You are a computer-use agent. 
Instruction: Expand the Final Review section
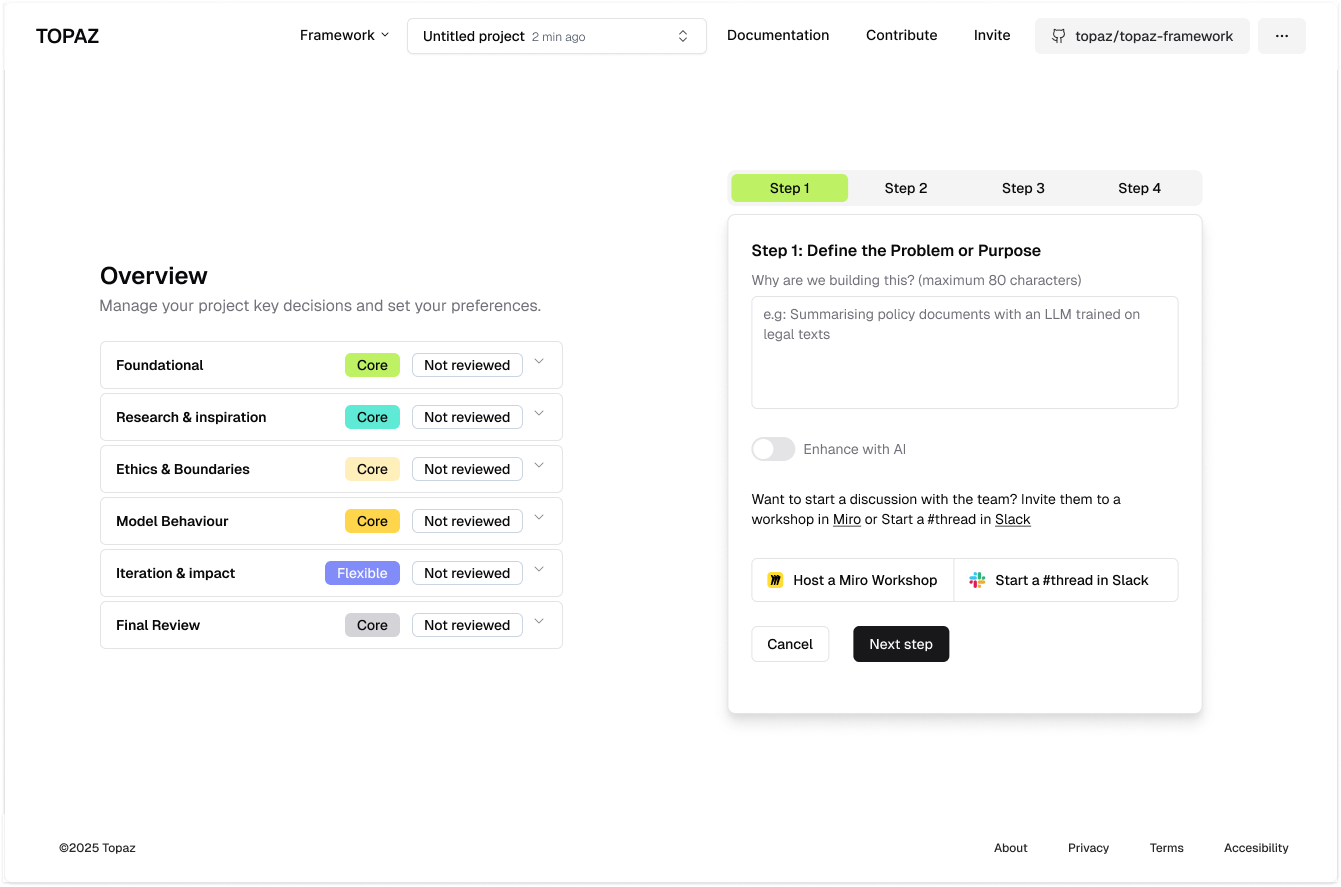[539, 622]
